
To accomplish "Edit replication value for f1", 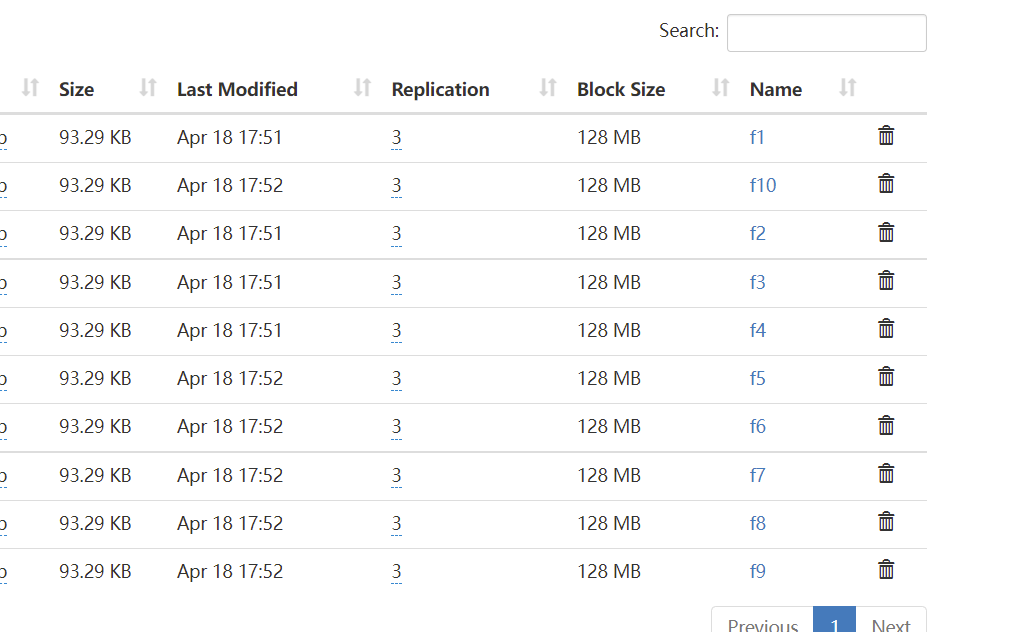I will click(x=396, y=138).
